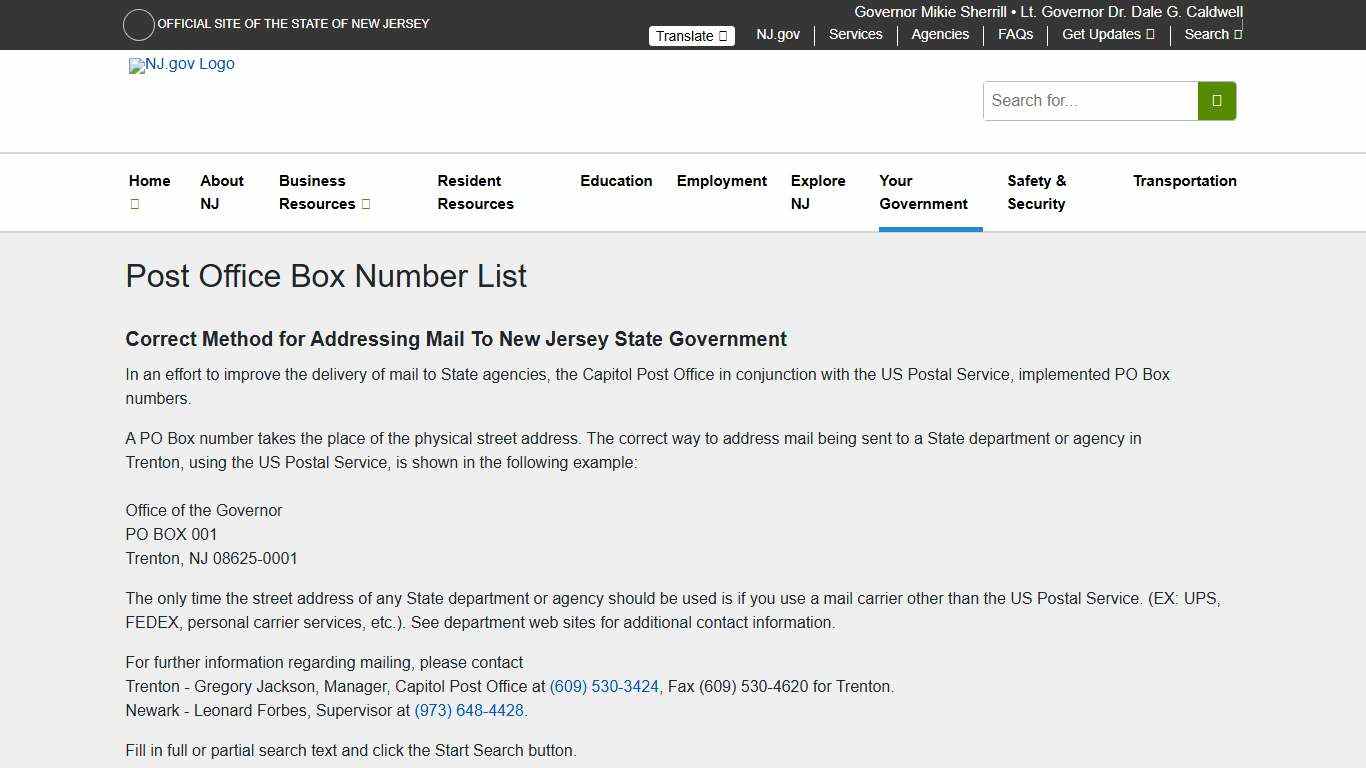Click the Agencies link
The image size is (1366, 768).
(939, 33)
